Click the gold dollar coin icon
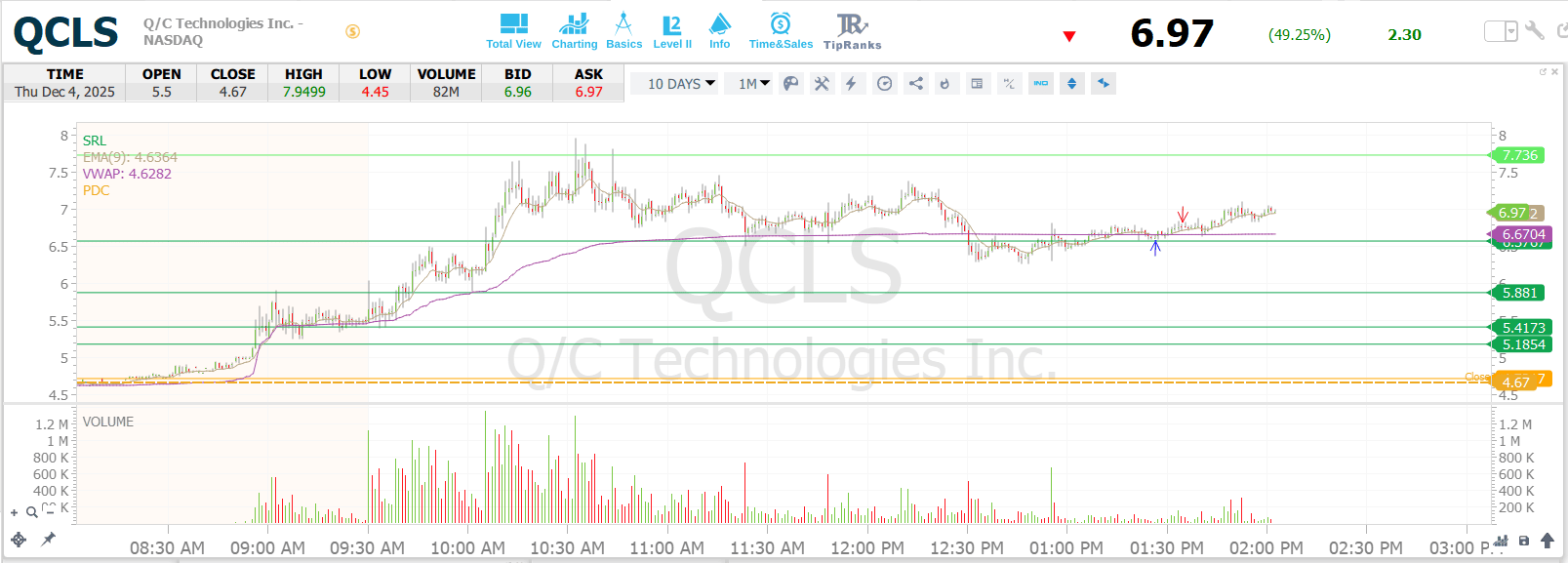1568x563 pixels. click(x=353, y=31)
